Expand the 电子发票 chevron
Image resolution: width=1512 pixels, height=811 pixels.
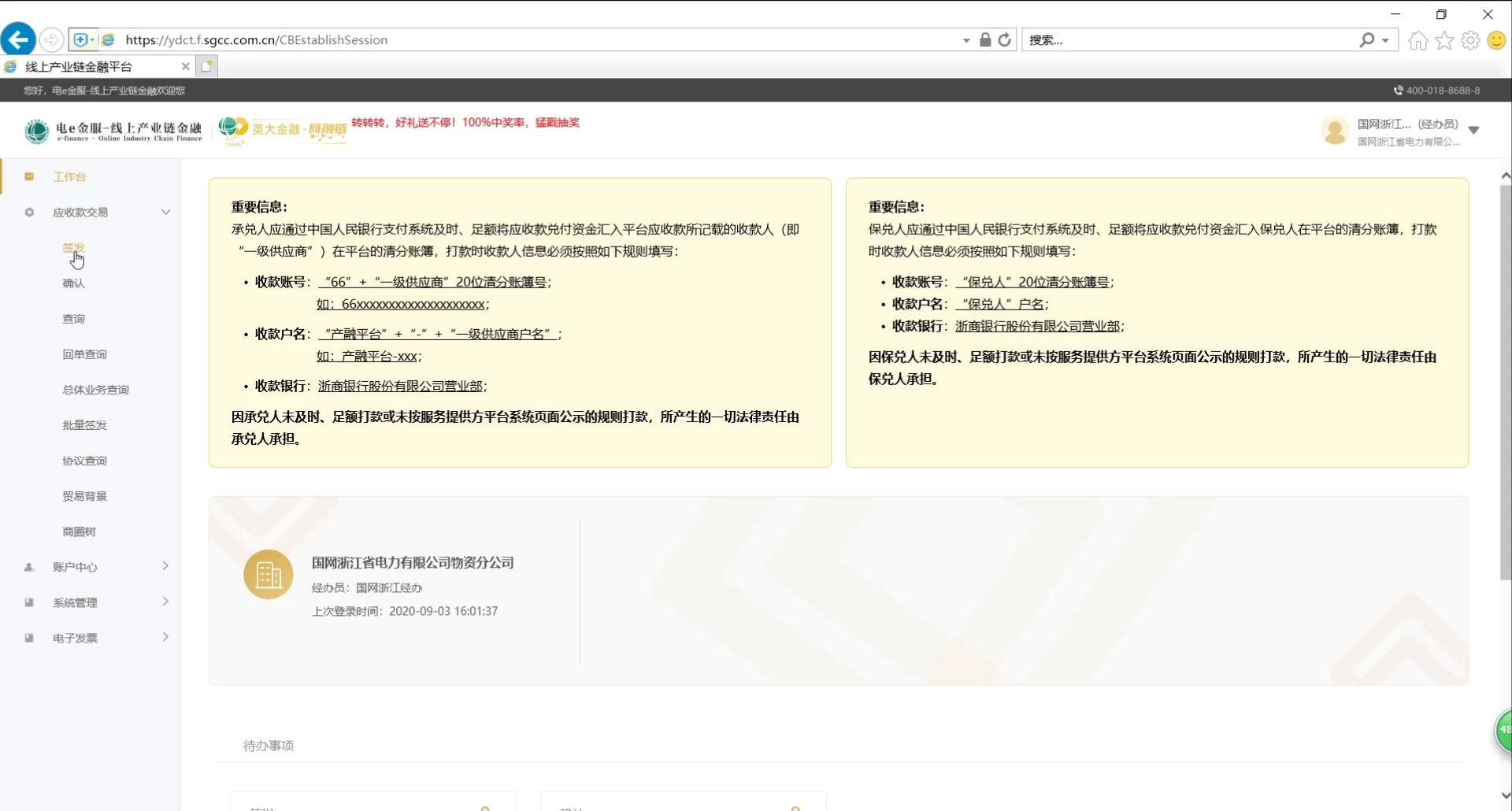click(165, 637)
